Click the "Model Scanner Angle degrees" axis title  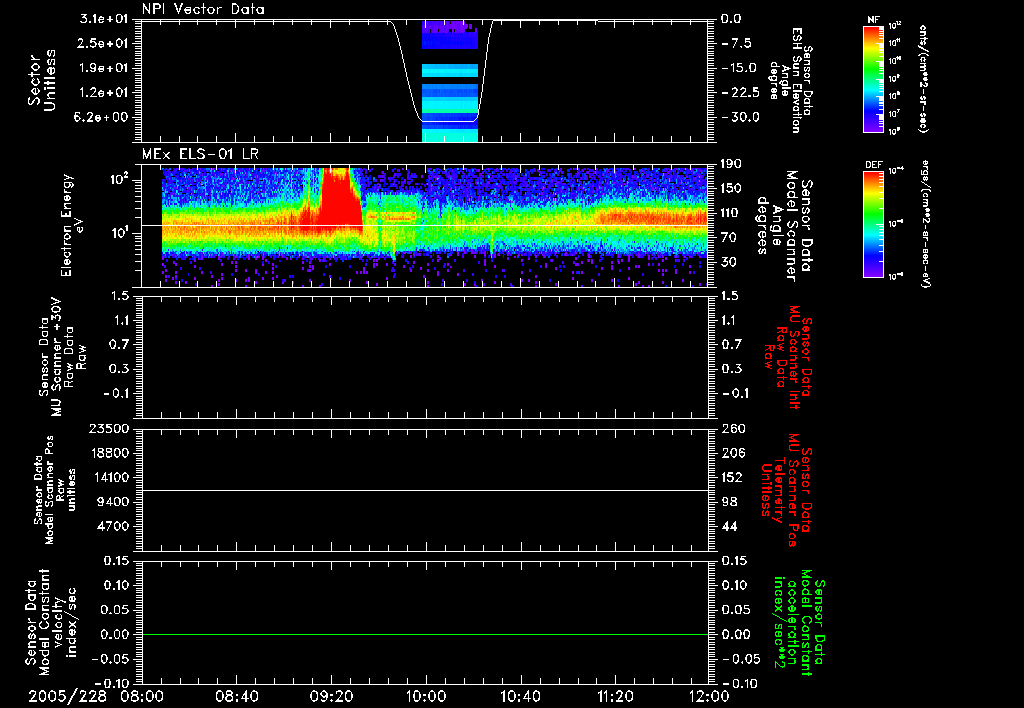click(x=786, y=226)
